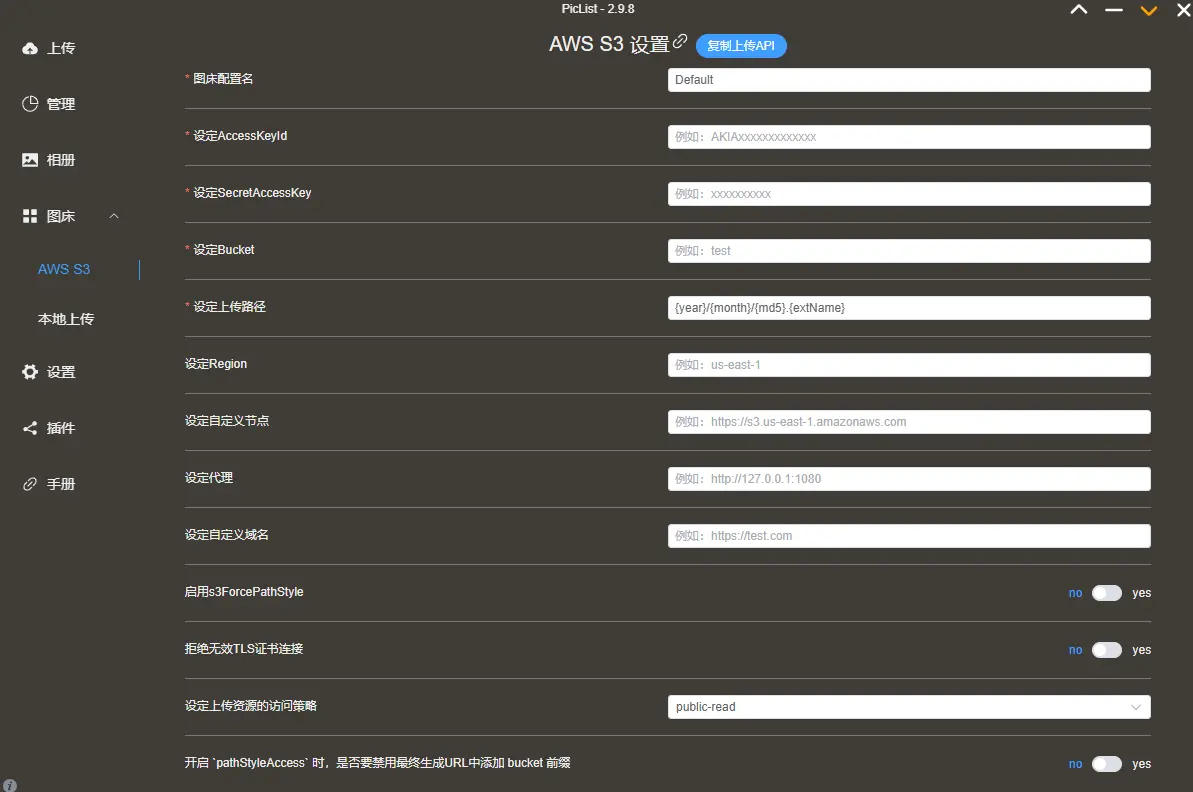Click the orange down-chevron in title bar
The image size is (1193, 792).
1149,10
